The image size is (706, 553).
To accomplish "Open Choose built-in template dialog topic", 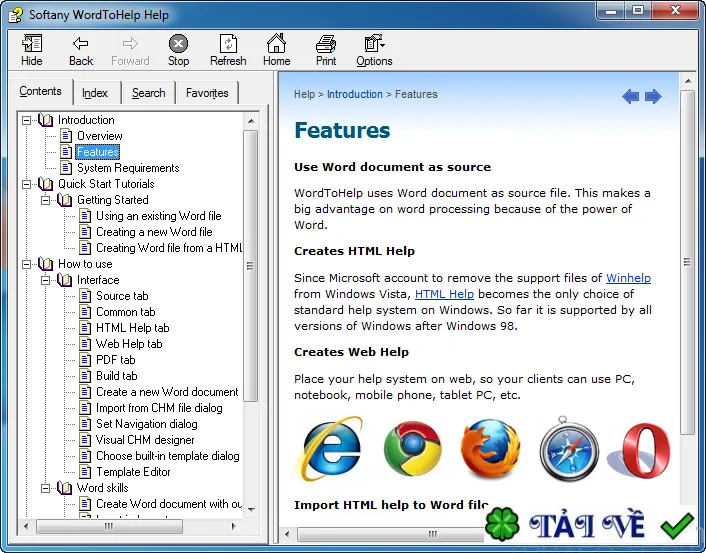I will (x=167, y=456).
